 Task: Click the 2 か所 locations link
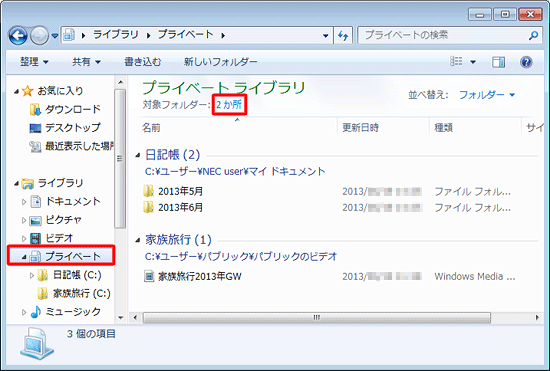pyautogui.click(x=229, y=104)
